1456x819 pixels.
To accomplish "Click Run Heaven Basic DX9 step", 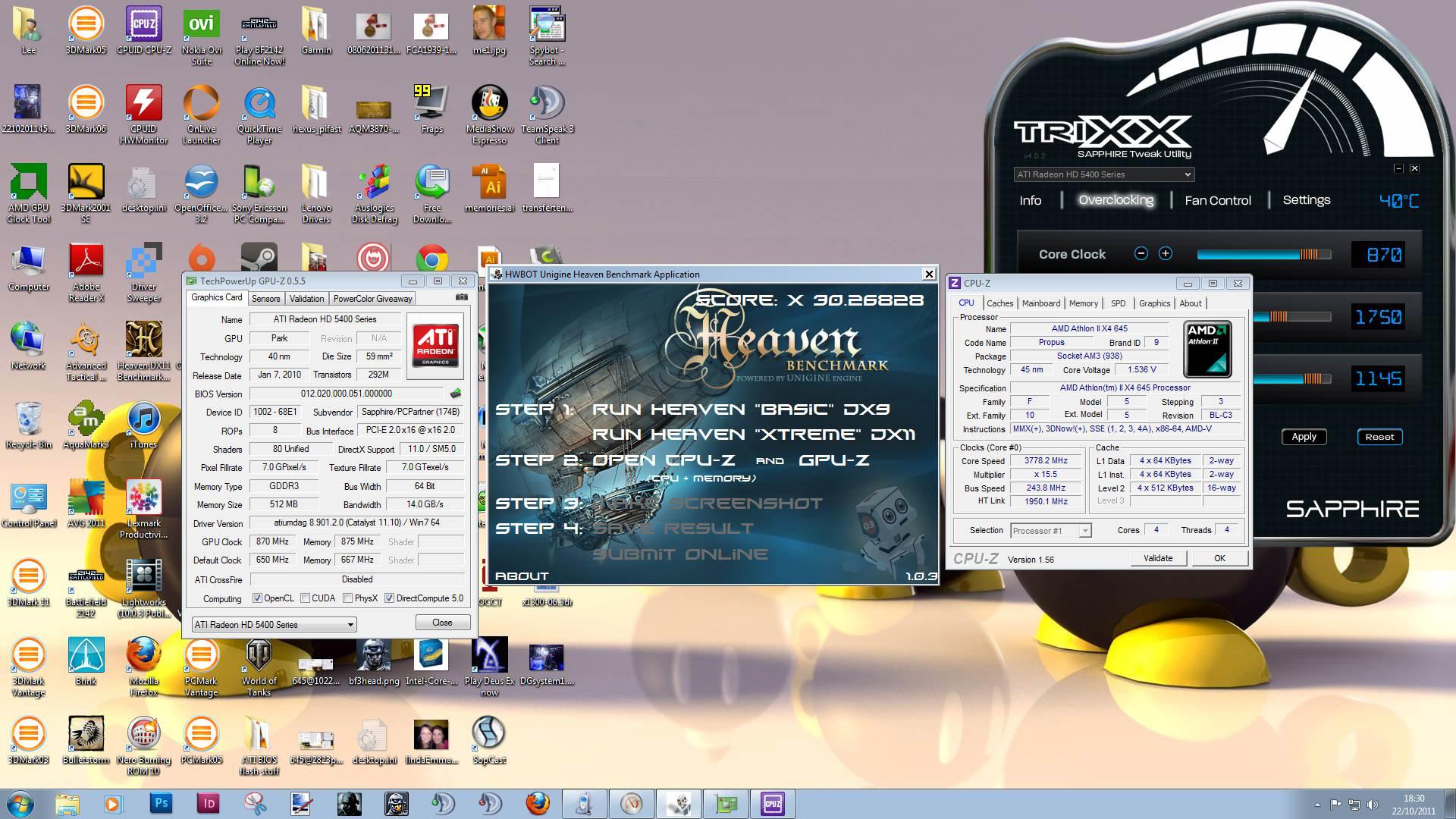I will tap(741, 409).
